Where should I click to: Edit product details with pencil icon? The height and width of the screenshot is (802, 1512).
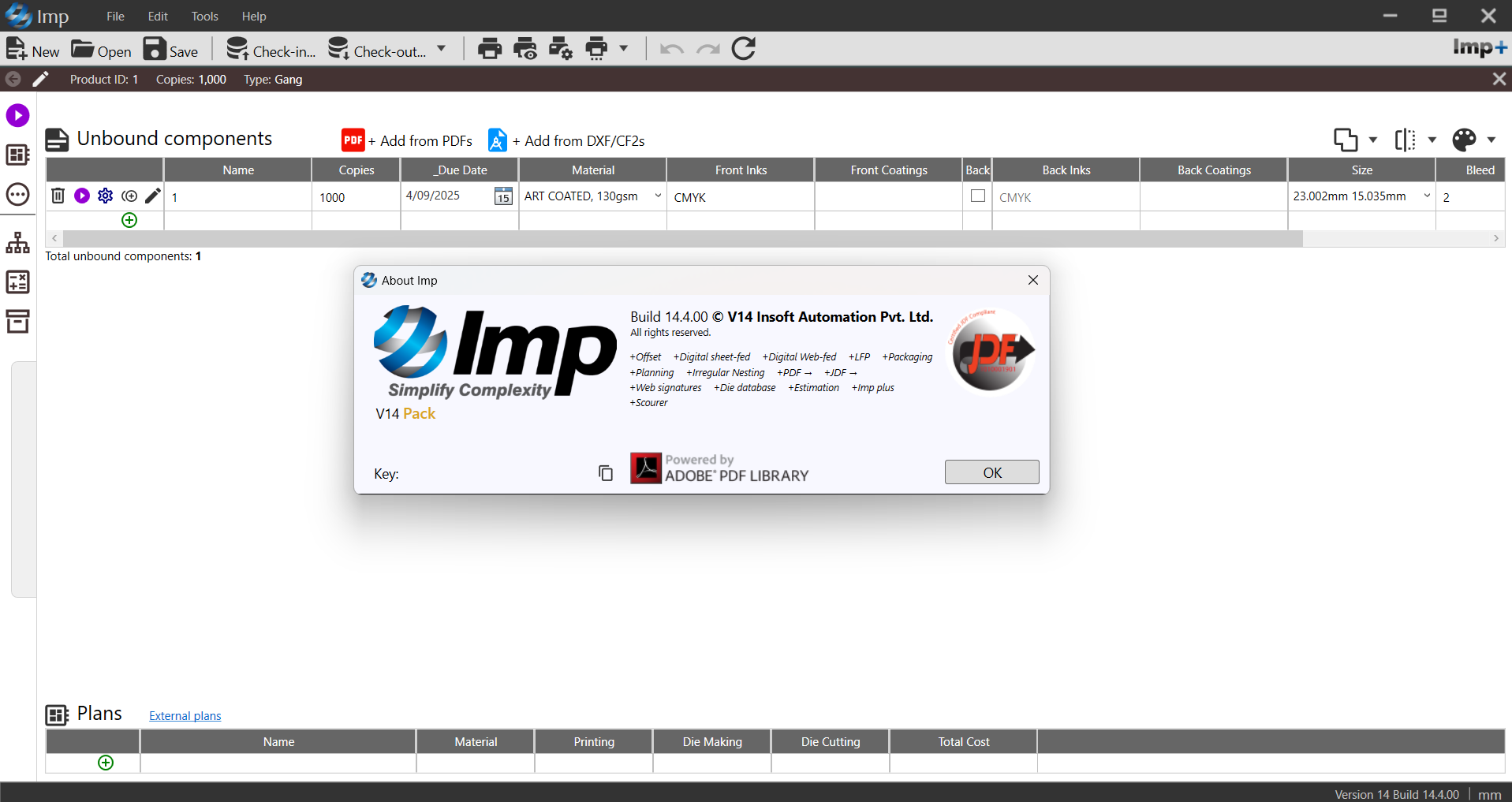tap(40, 79)
